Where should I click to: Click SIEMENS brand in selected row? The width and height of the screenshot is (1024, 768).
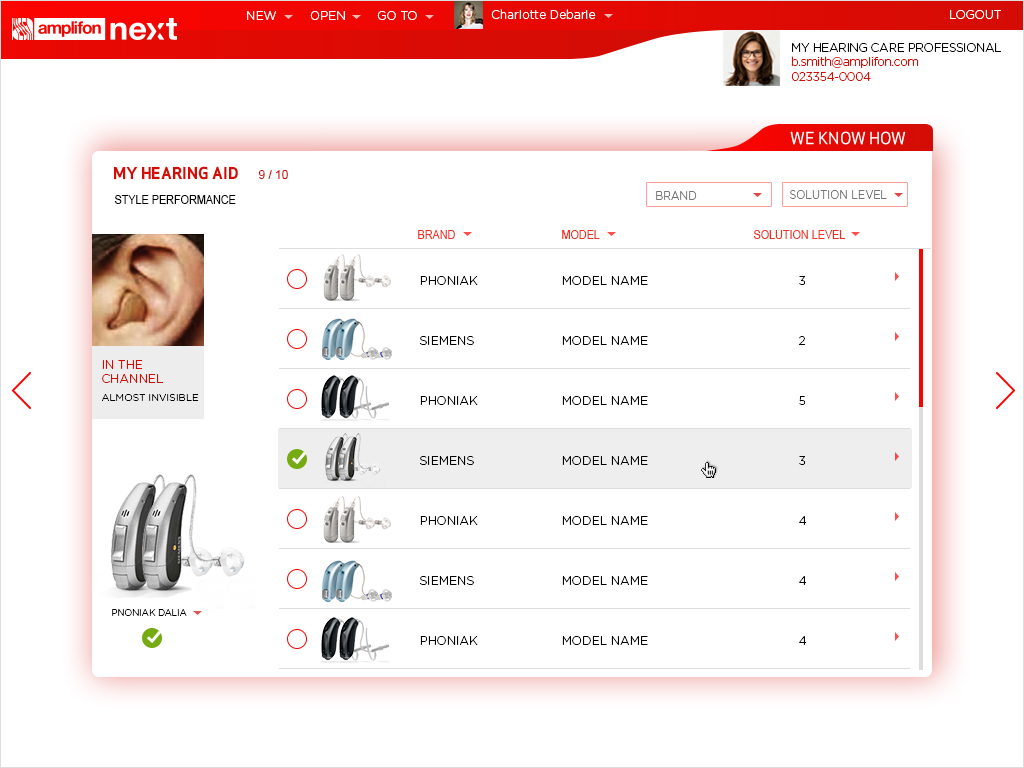click(447, 460)
